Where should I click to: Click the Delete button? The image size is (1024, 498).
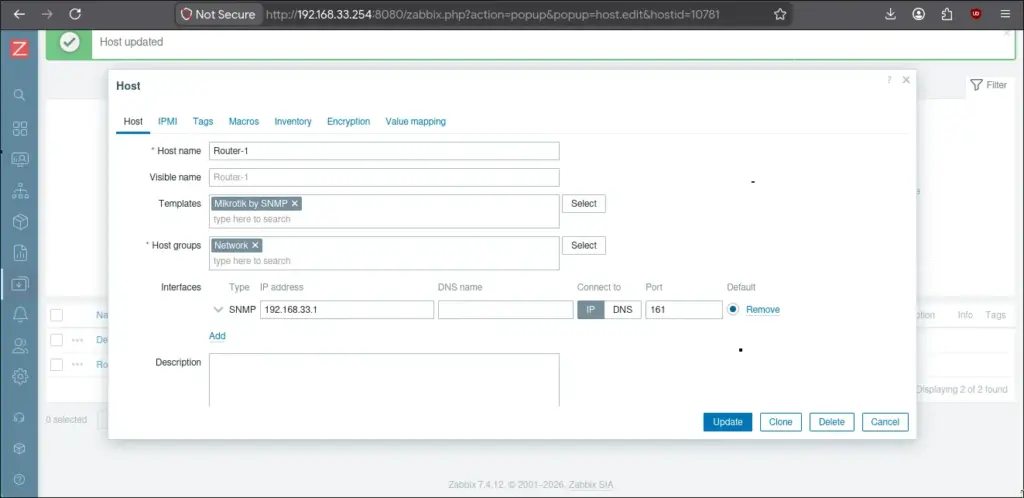(x=832, y=422)
